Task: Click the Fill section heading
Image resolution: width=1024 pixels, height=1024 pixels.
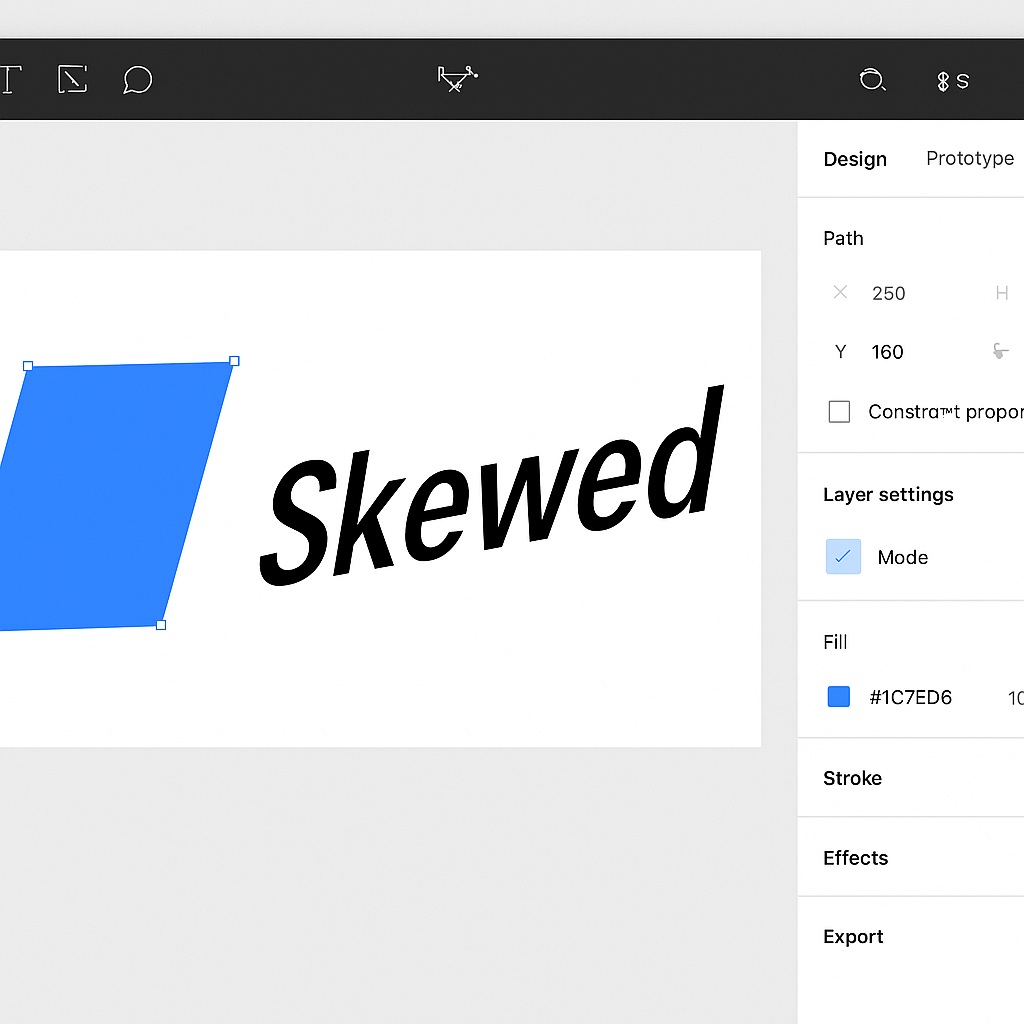Action: pos(835,642)
